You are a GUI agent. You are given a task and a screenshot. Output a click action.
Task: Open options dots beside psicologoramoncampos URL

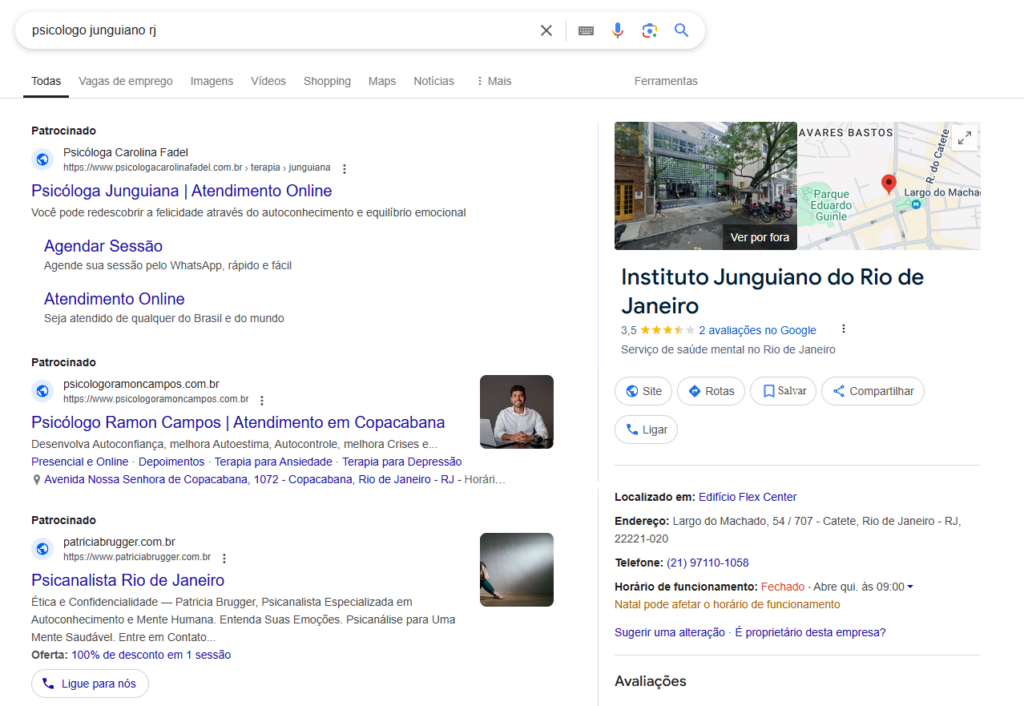tap(262, 400)
